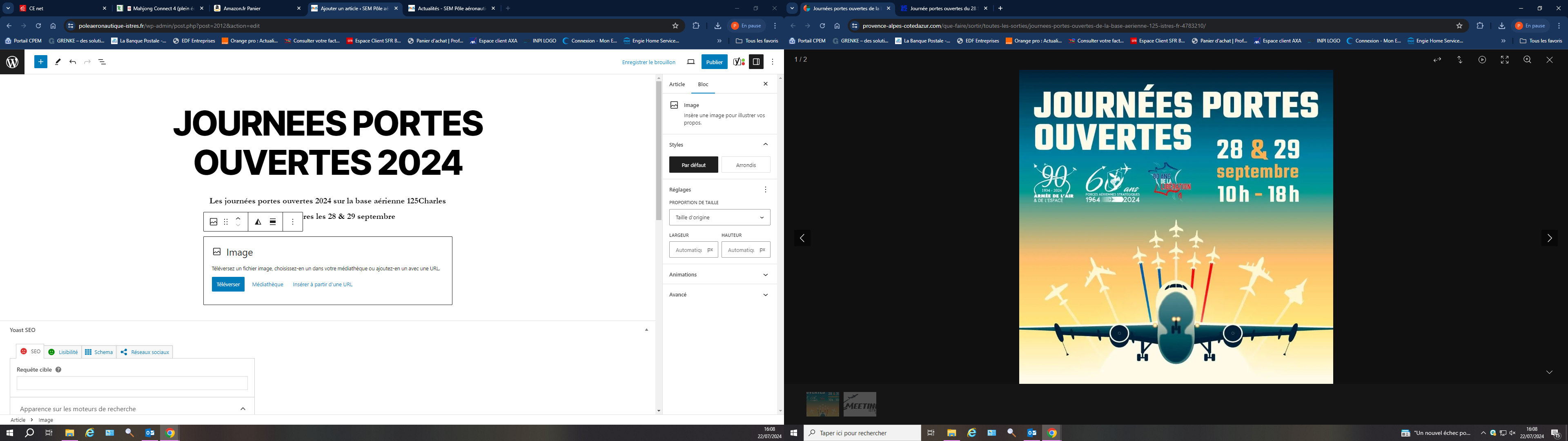1568x441 pixels.
Task: Open the Médiathèque link
Action: pos(267,285)
